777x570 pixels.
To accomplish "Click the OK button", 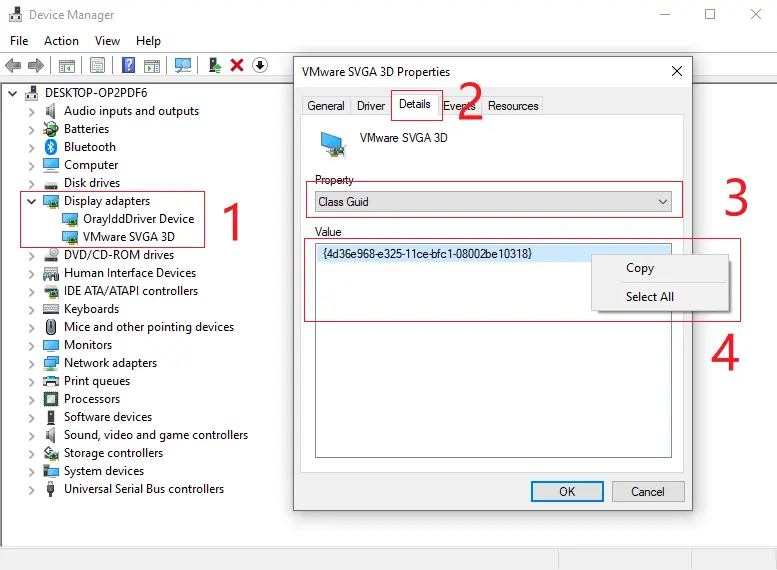I will click(x=567, y=492).
